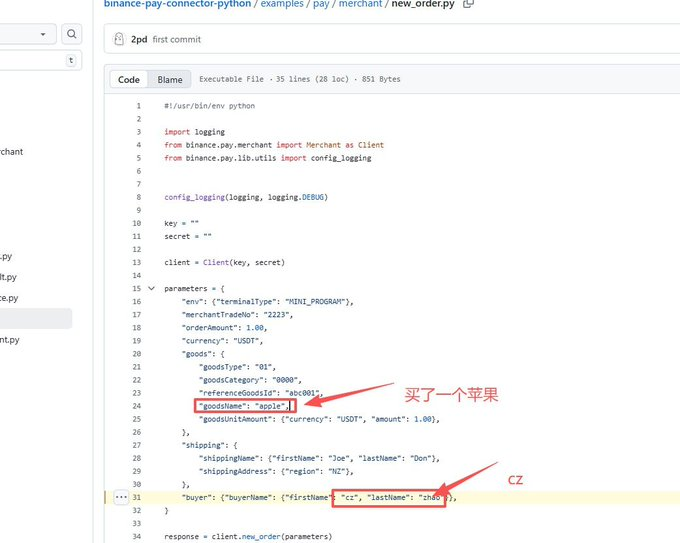This screenshot has height=543, width=680.
Task: Open the sidebar file ending in lt.py
Action: tap(8, 277)
